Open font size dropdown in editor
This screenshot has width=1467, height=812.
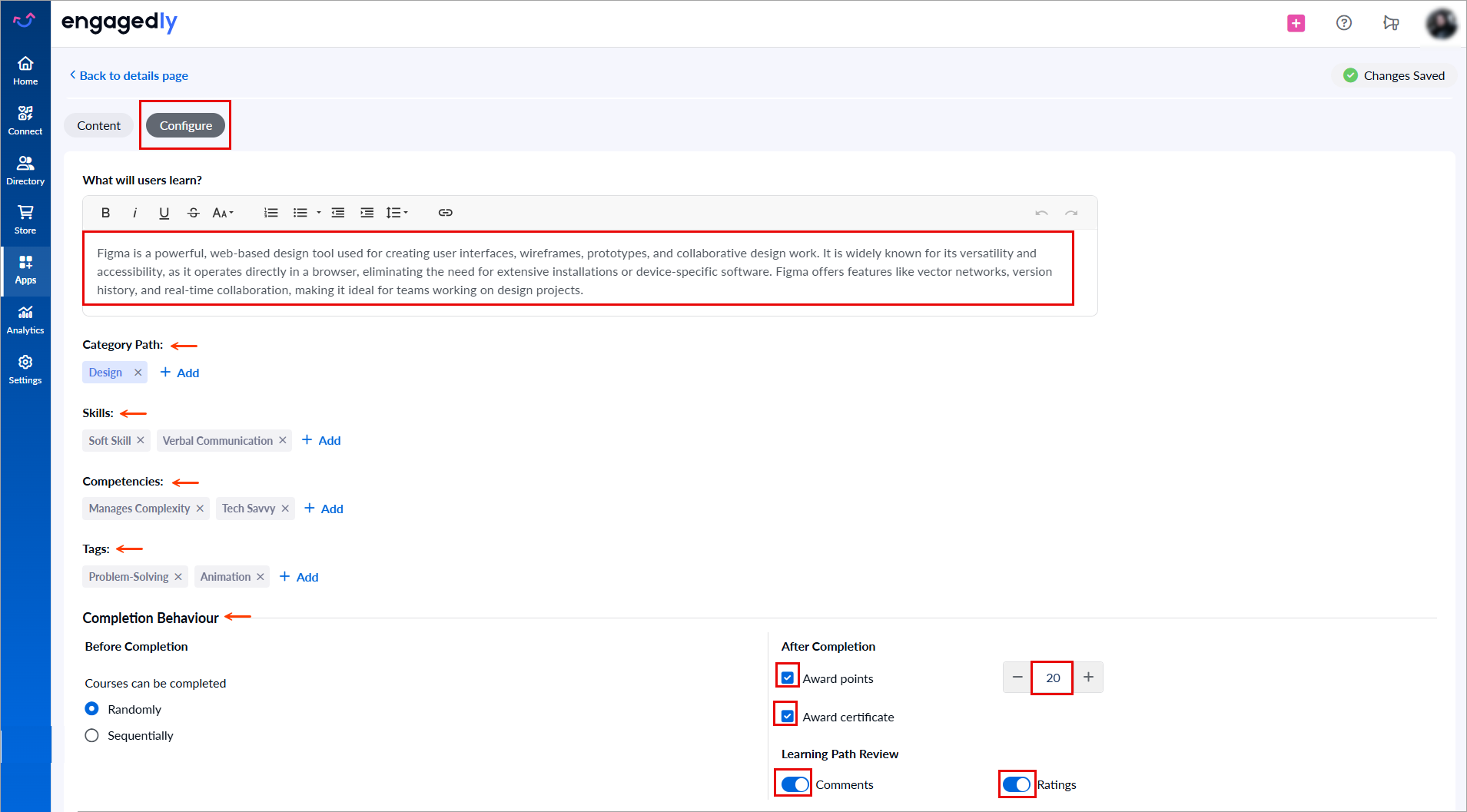click(x=223, y=213)
